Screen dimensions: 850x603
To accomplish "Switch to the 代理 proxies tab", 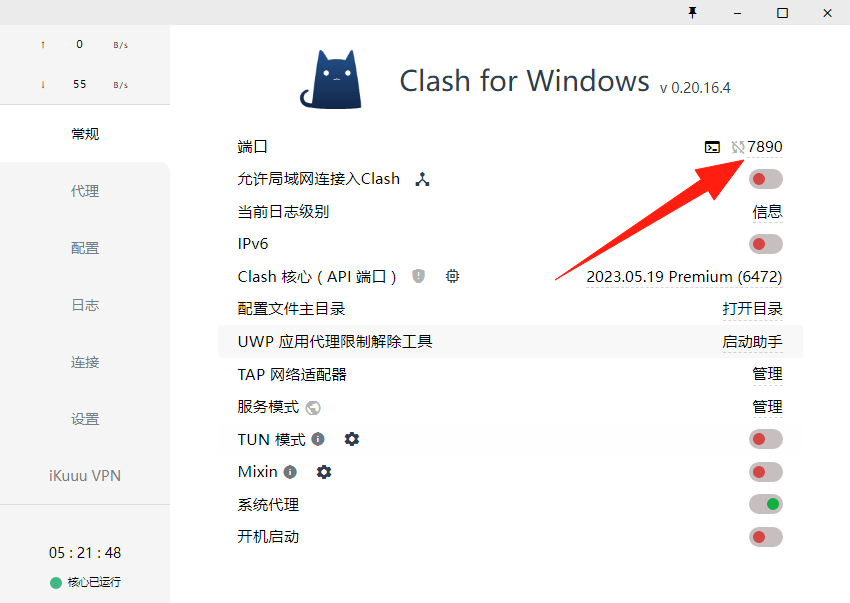I will coord(85,191).
